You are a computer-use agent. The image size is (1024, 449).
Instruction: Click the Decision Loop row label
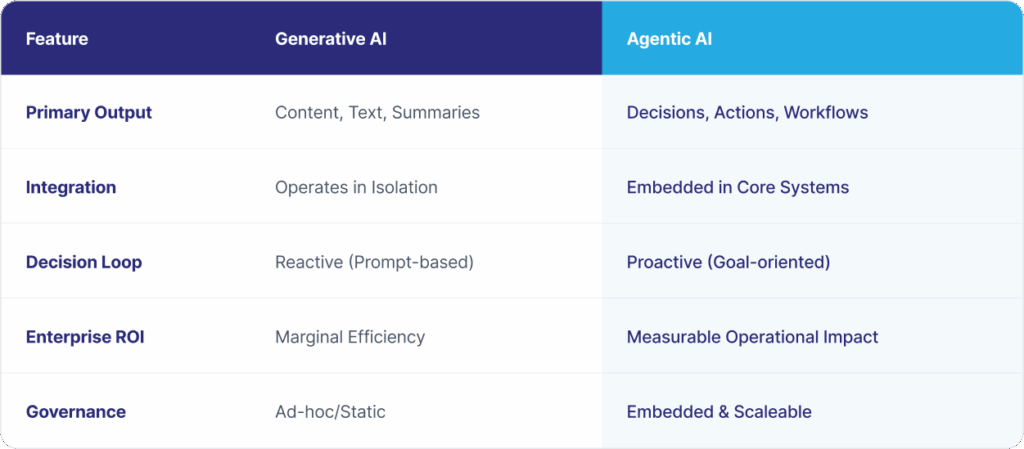(x=84, y=262)
